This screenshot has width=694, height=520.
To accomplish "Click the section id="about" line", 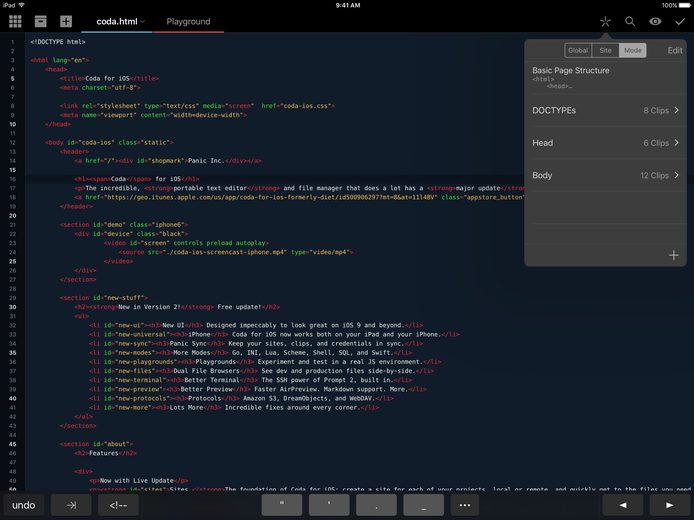I will pyautogui.click(x=96, y=444).
